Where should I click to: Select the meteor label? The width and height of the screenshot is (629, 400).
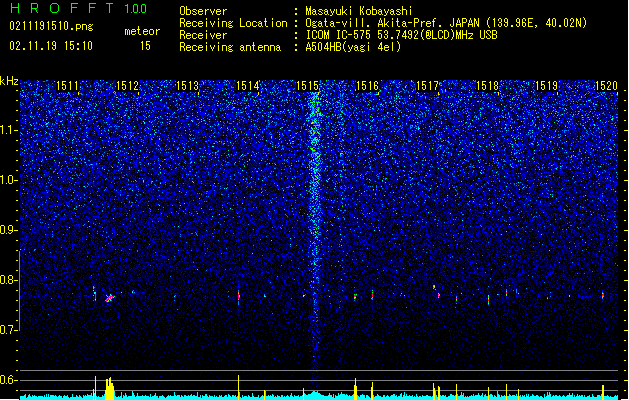tap(142, 31)
